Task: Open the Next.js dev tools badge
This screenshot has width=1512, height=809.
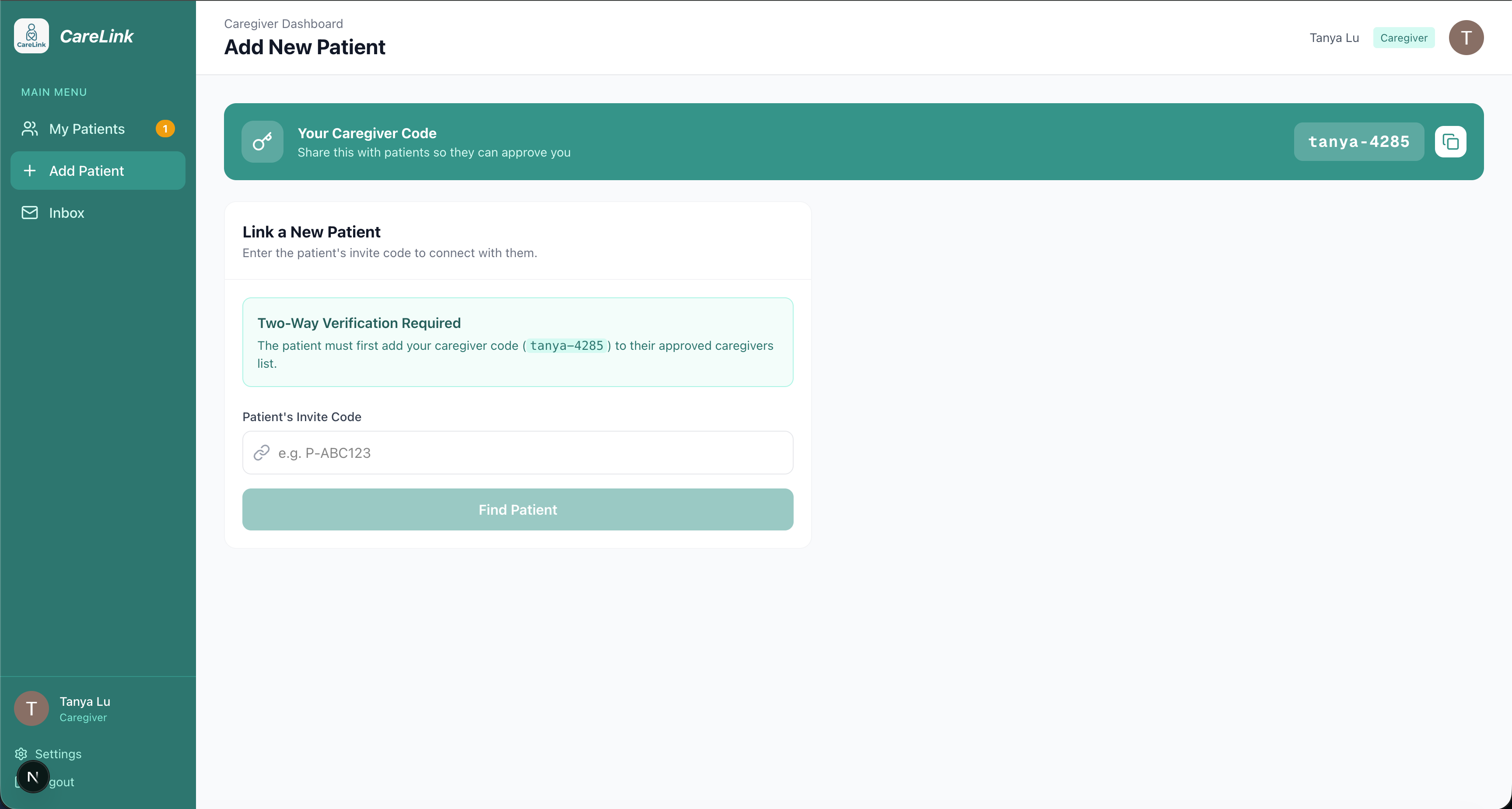Action: 33,777
